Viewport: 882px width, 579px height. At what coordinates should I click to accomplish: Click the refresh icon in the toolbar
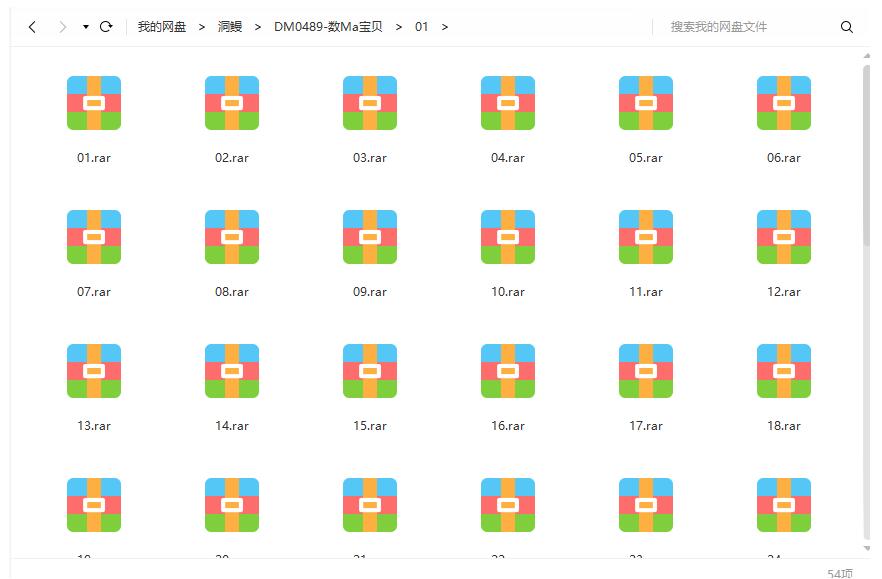107,27
